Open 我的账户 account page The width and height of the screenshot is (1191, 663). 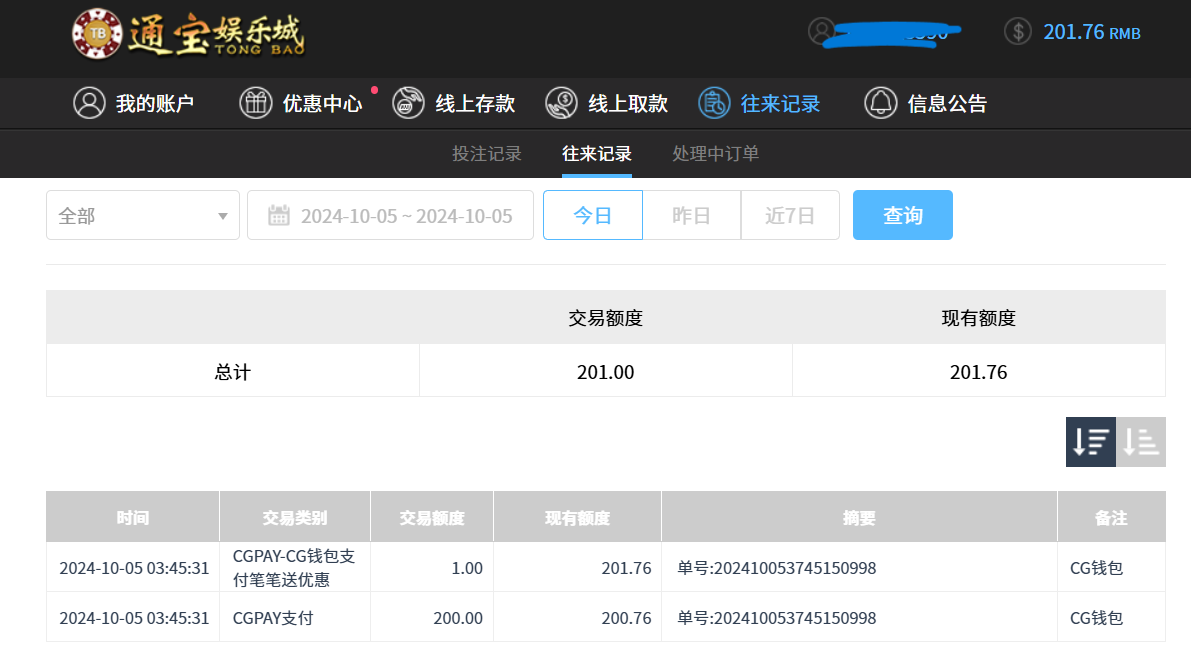pos(133,103)
